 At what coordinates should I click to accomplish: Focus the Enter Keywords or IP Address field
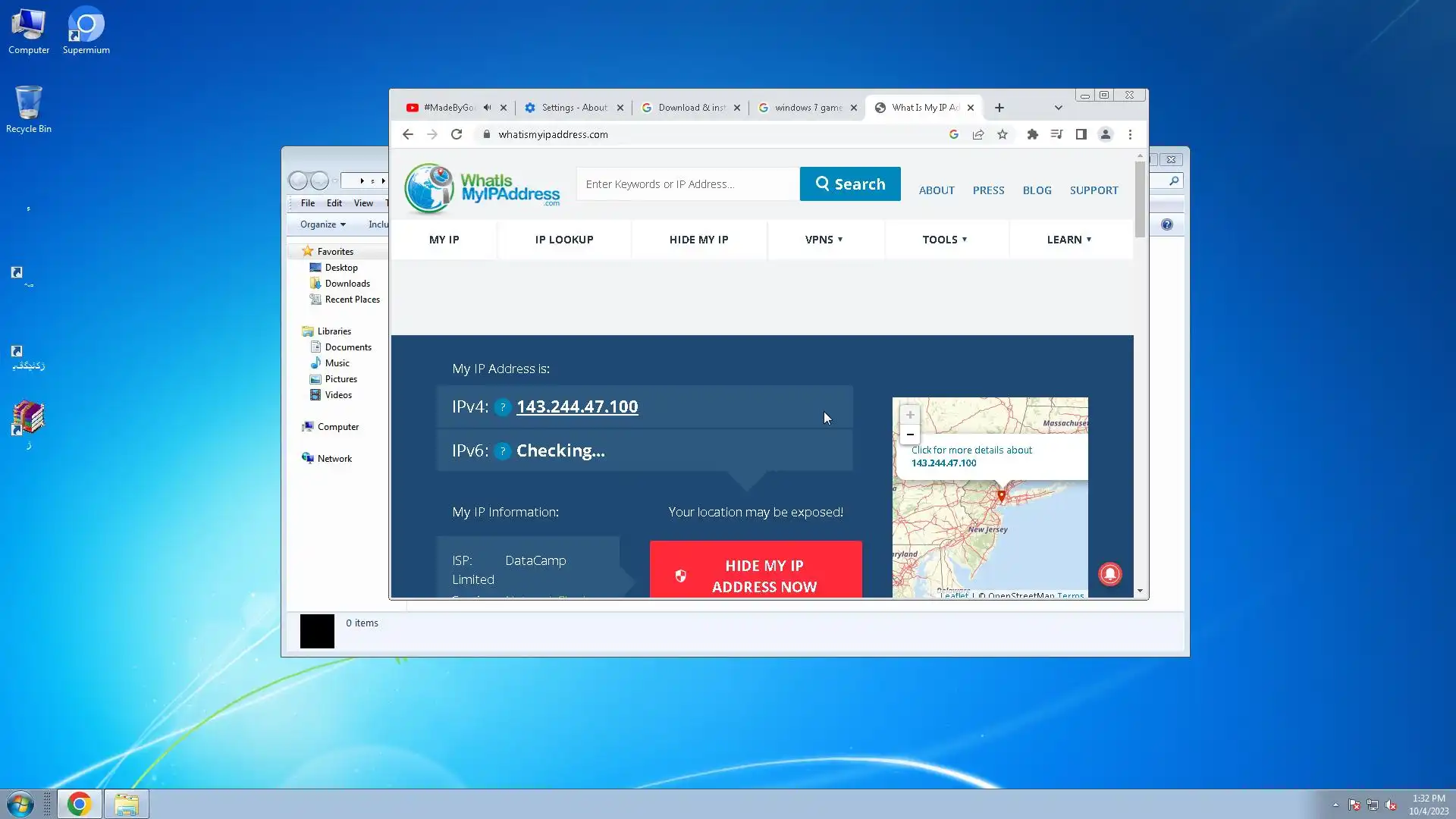tap(687, 184)
